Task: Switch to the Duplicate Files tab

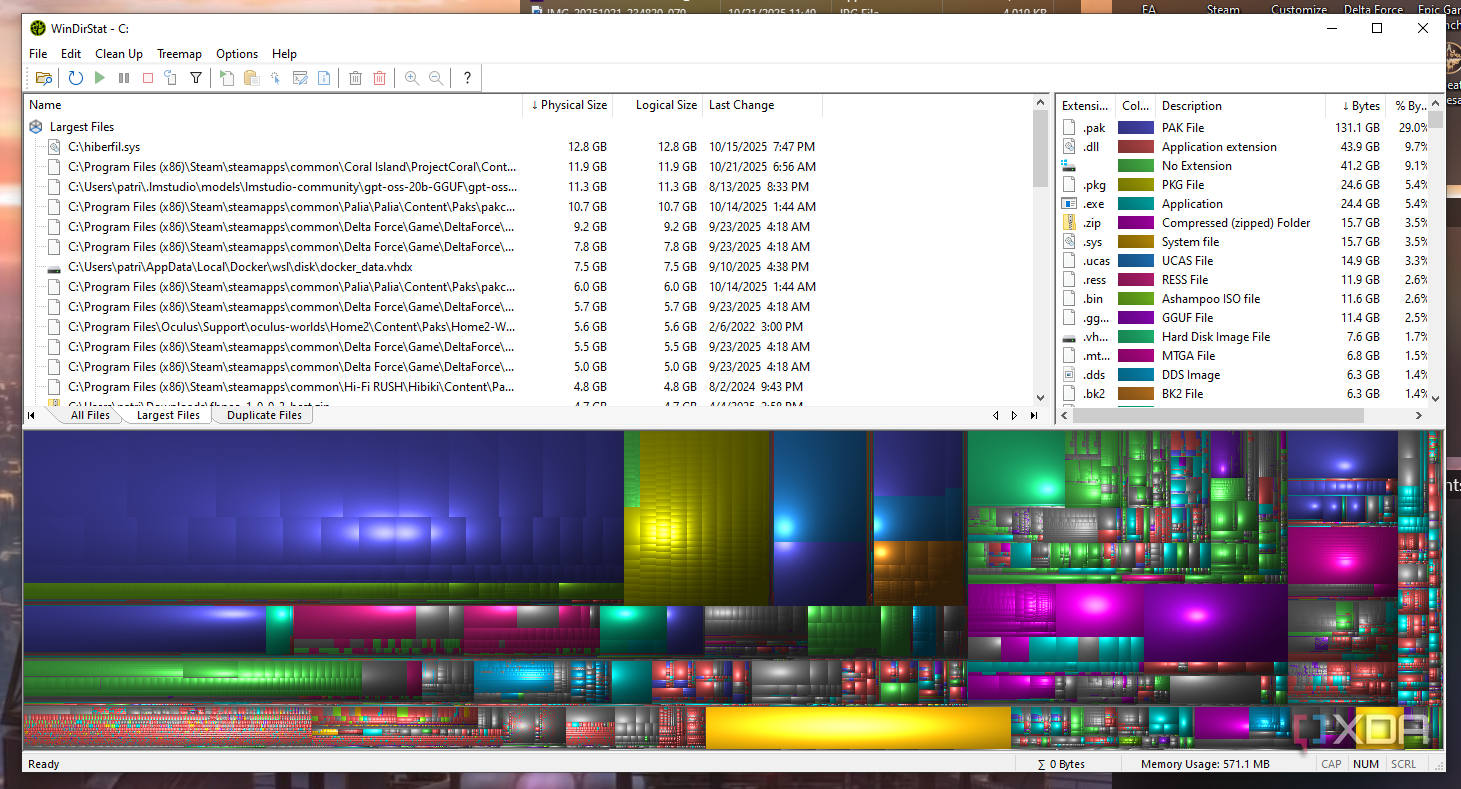Action: point(264,415)
